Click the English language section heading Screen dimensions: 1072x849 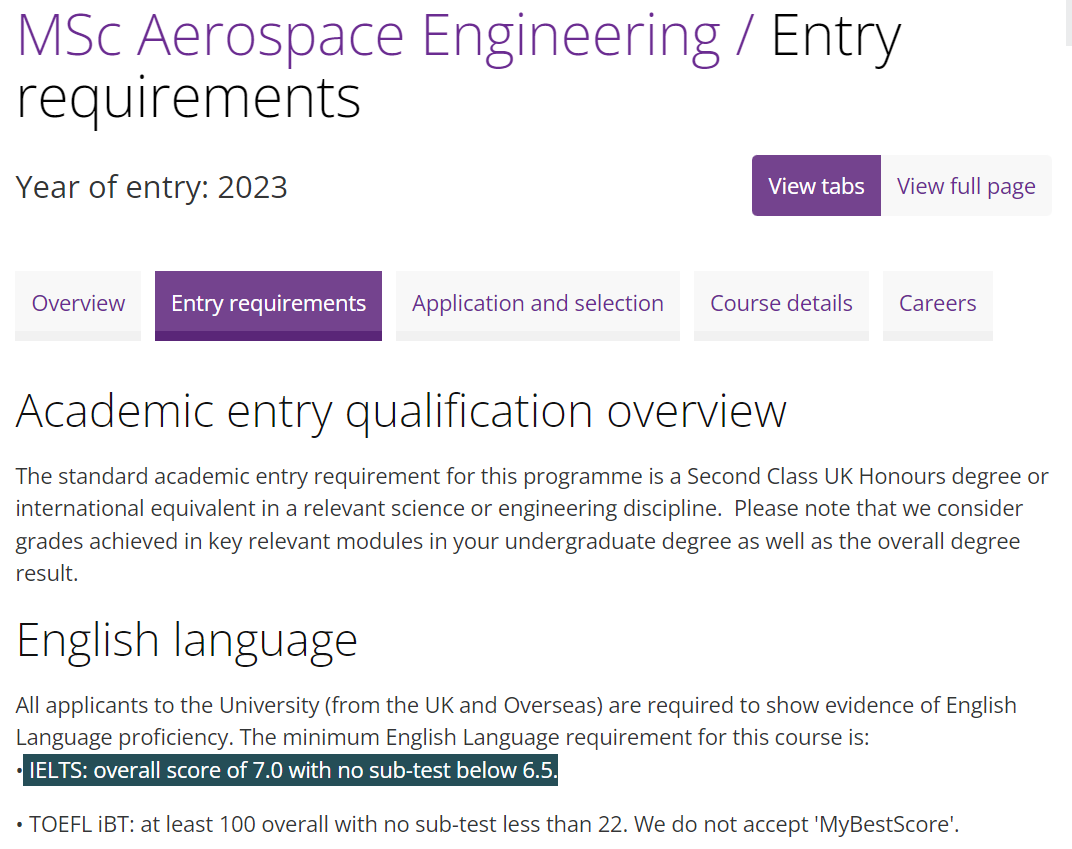pos(187,640)
